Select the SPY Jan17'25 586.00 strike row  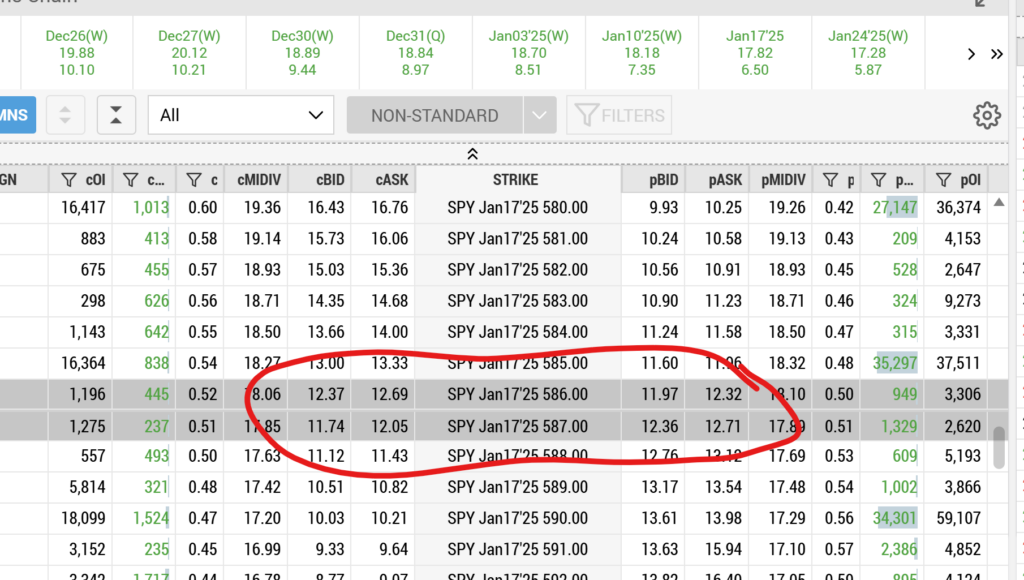point(518,395)
